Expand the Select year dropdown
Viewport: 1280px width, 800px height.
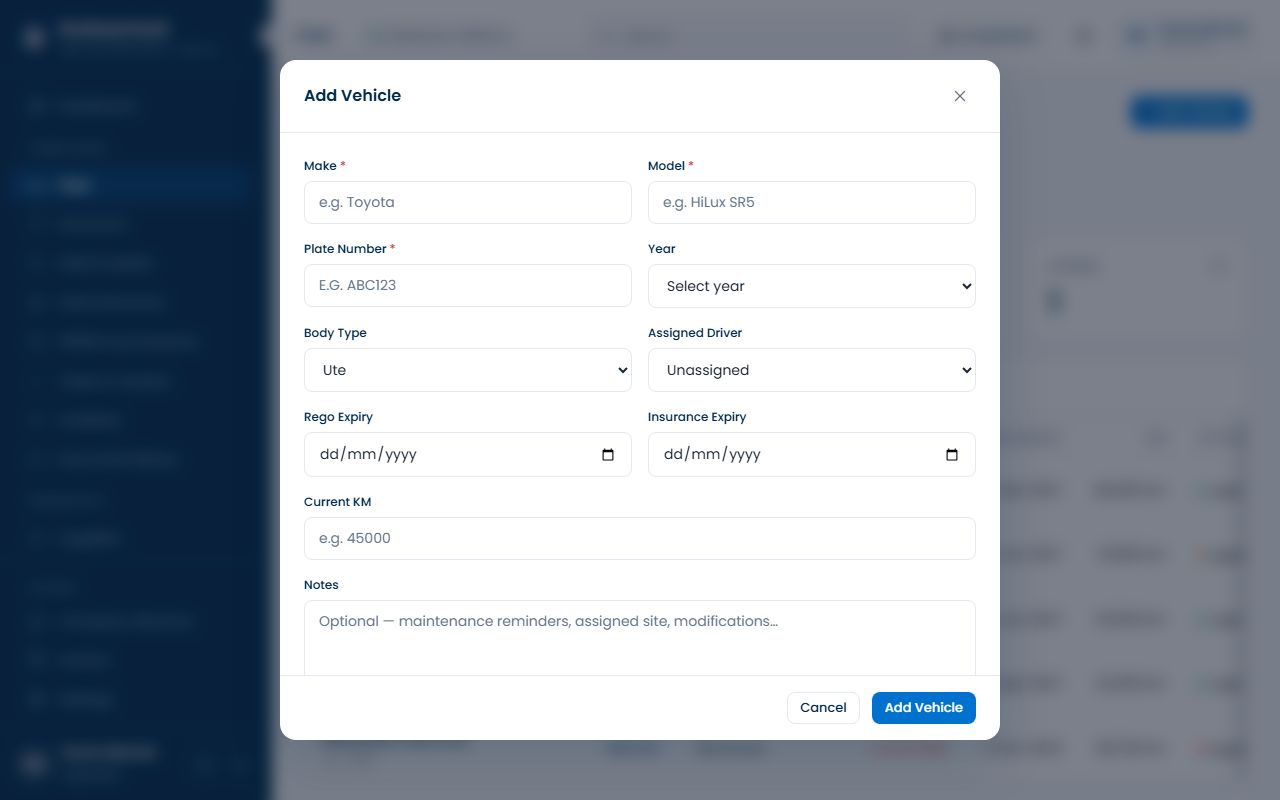click(x=812, y=286)
